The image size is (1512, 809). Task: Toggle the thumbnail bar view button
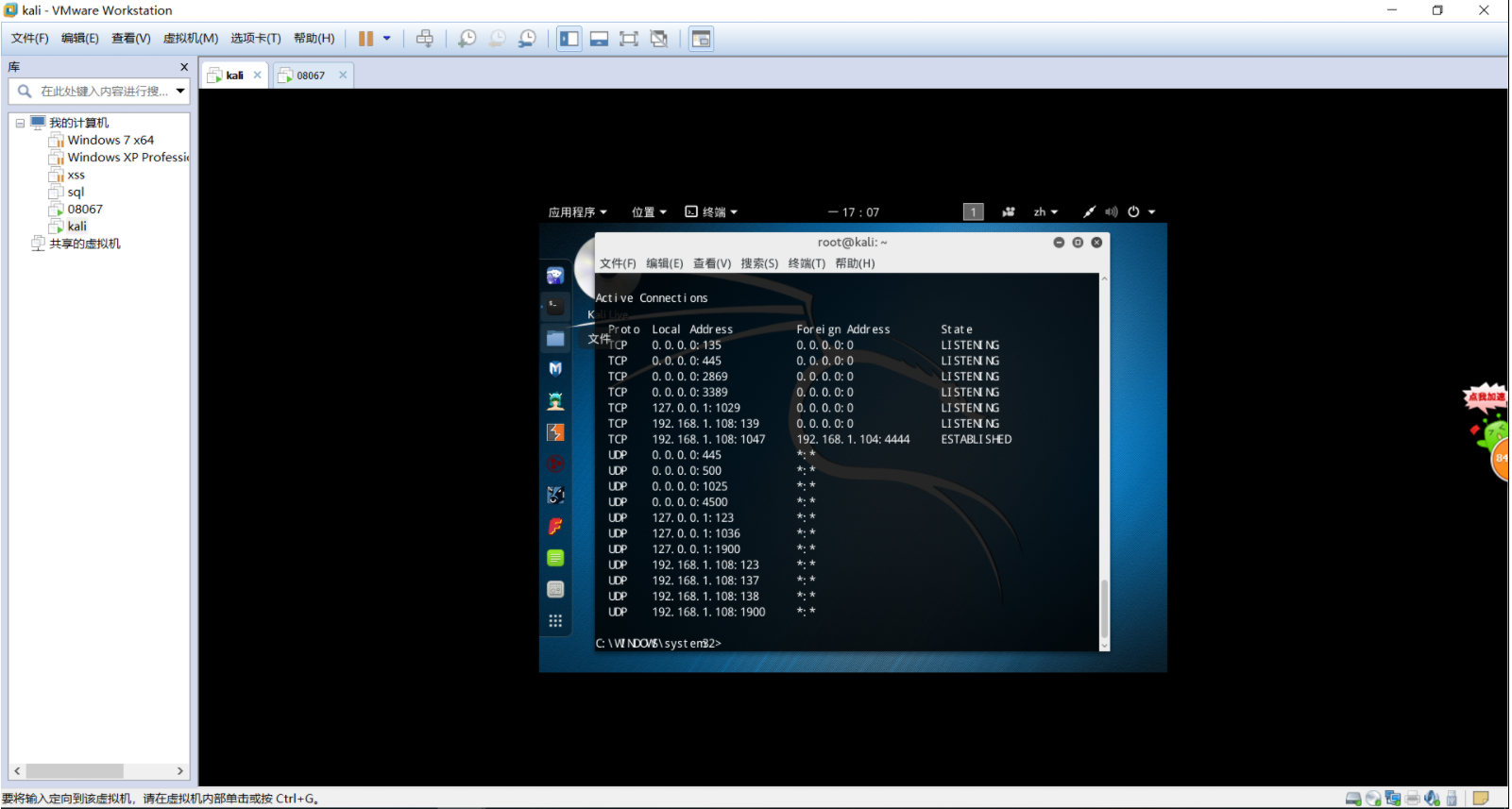[x=599, y=39]
